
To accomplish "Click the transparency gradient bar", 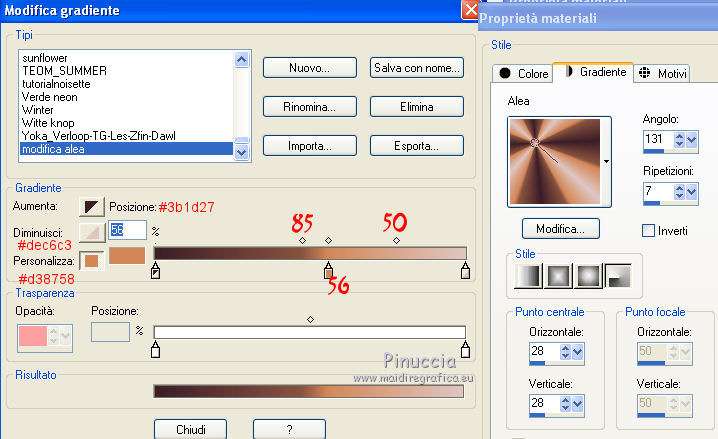I will tap(310, 332).
